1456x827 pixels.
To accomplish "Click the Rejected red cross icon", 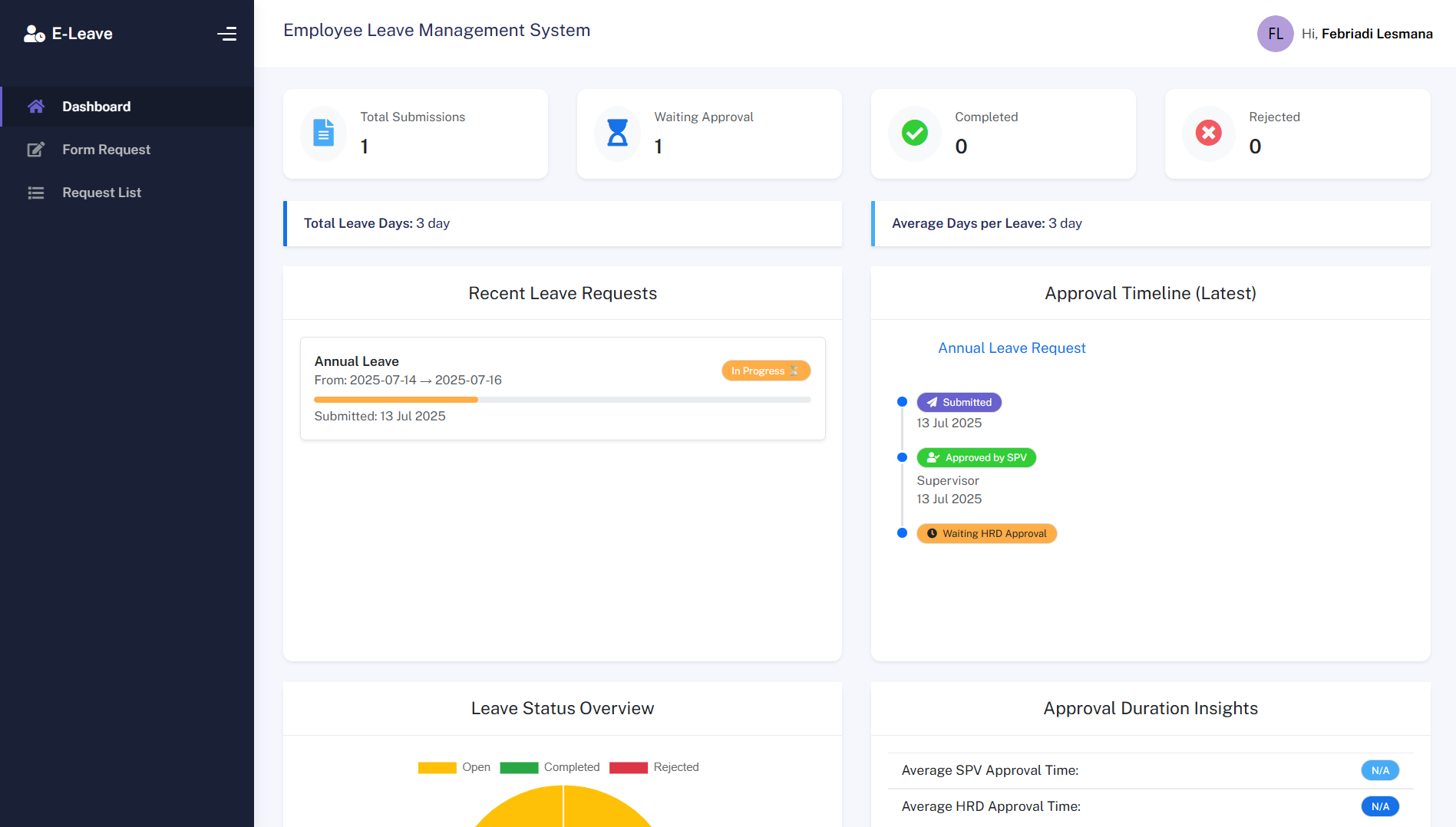I will (1208, 133).
